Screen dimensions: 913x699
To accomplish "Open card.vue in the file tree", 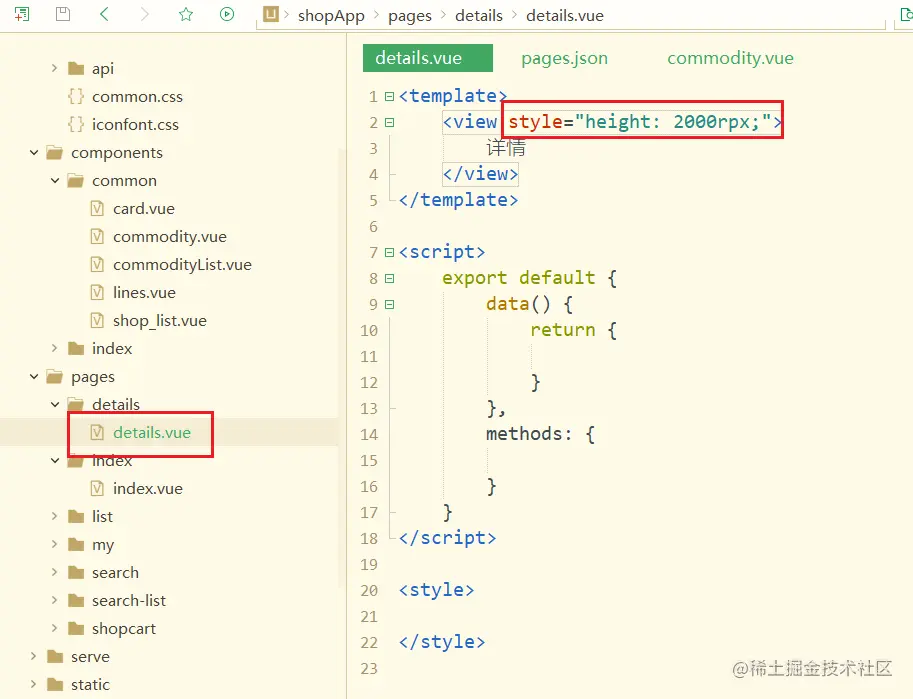I will pos(144,209).
